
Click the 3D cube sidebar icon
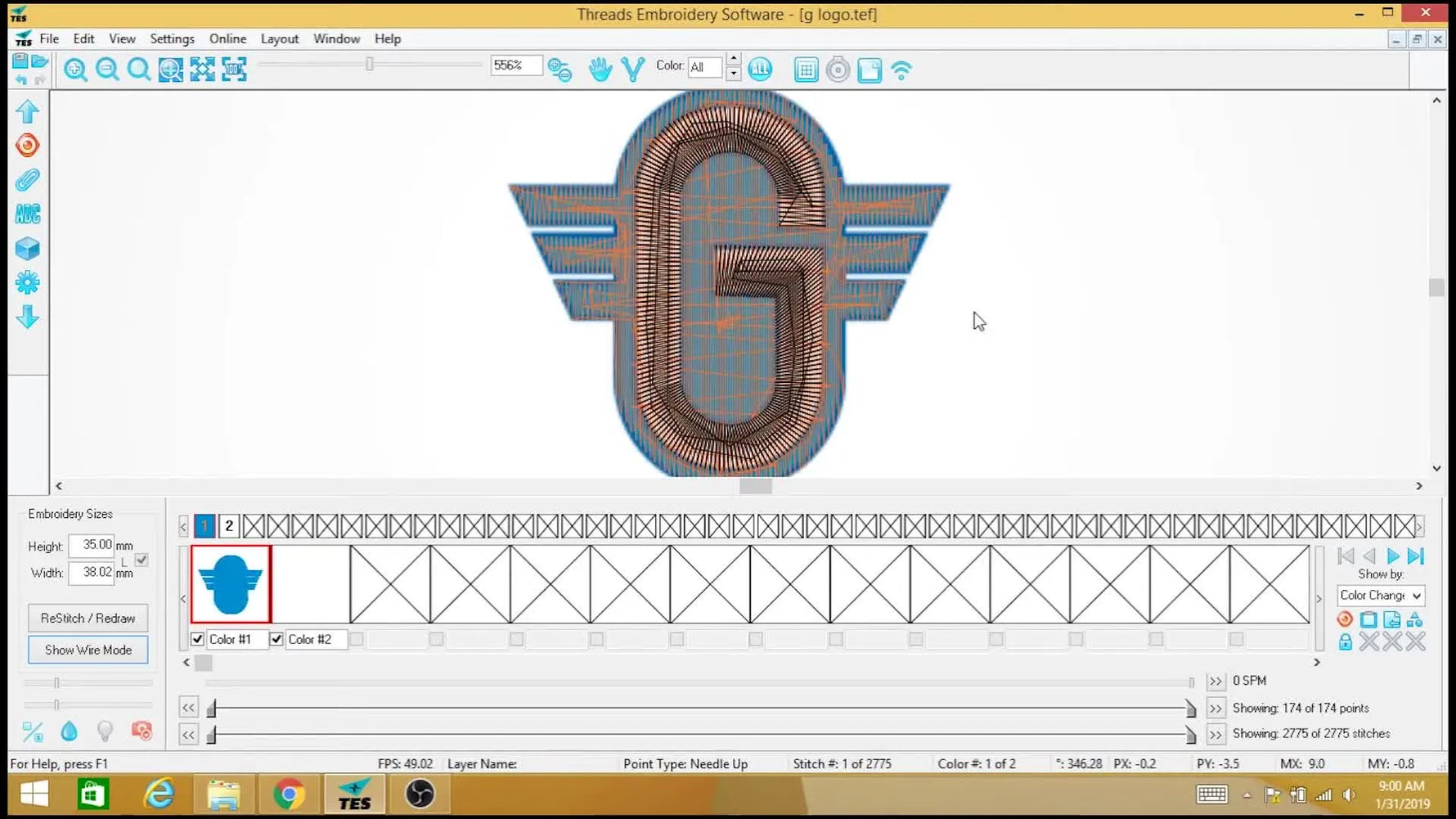(x=28, y=249)
